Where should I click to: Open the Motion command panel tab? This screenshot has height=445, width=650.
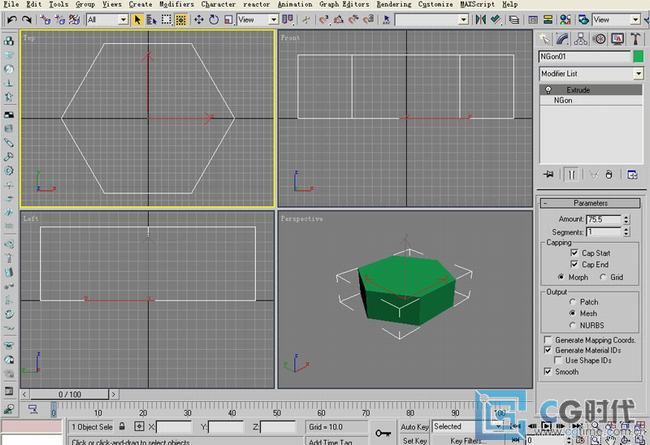[x=599, y=39]
